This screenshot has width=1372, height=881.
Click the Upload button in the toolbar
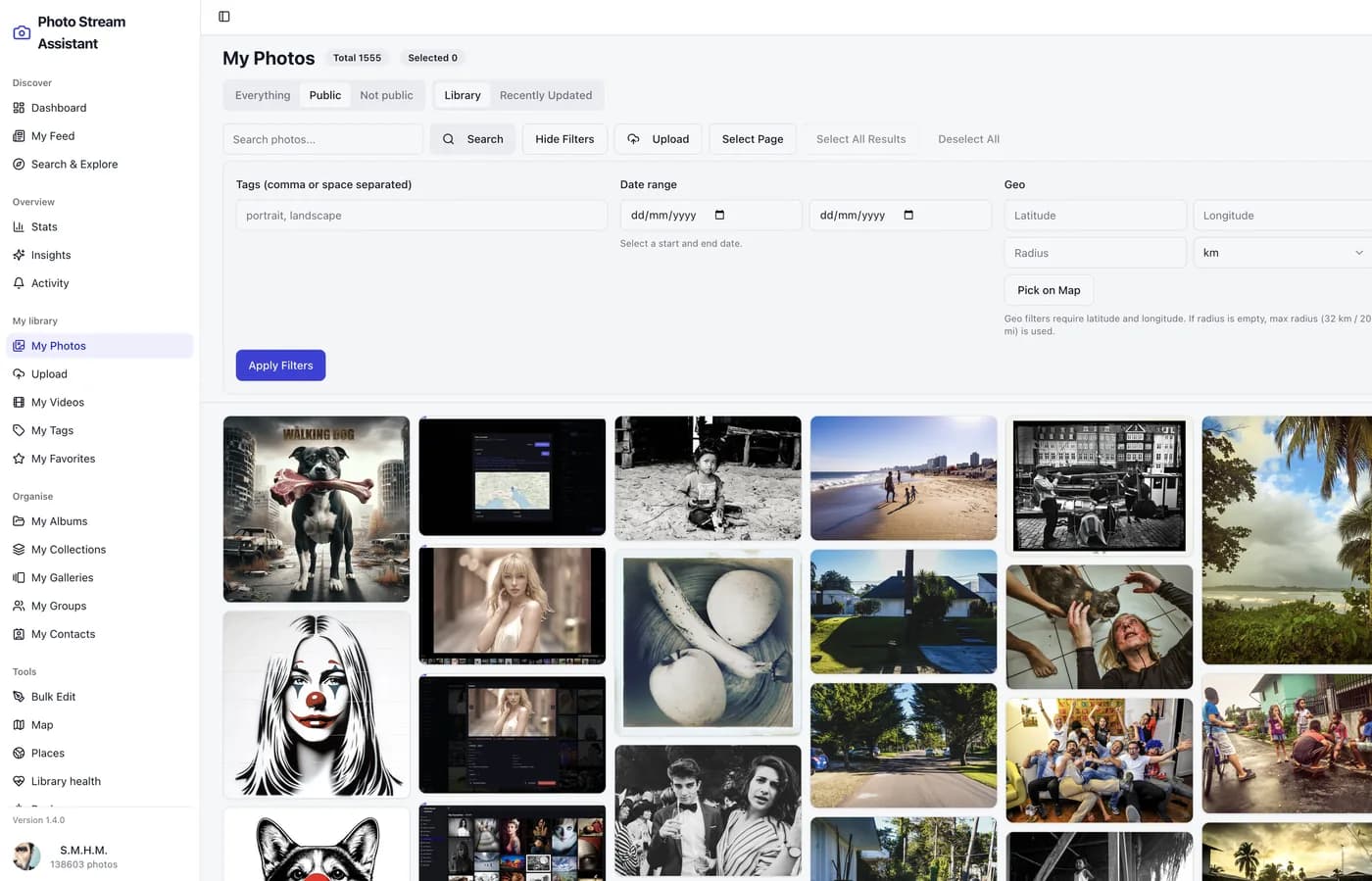coord(659,139)
